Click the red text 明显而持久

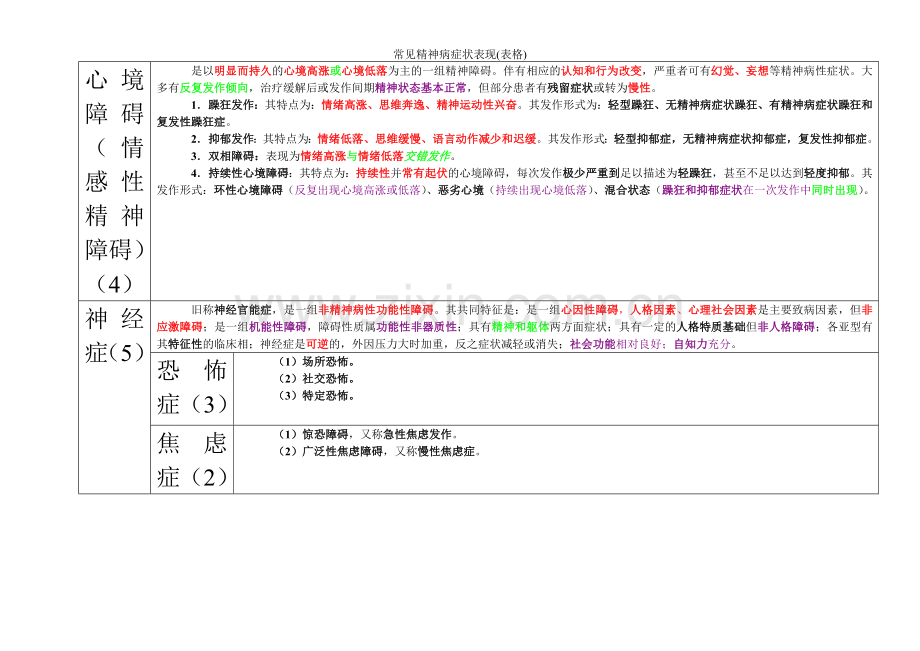(243, 71)
